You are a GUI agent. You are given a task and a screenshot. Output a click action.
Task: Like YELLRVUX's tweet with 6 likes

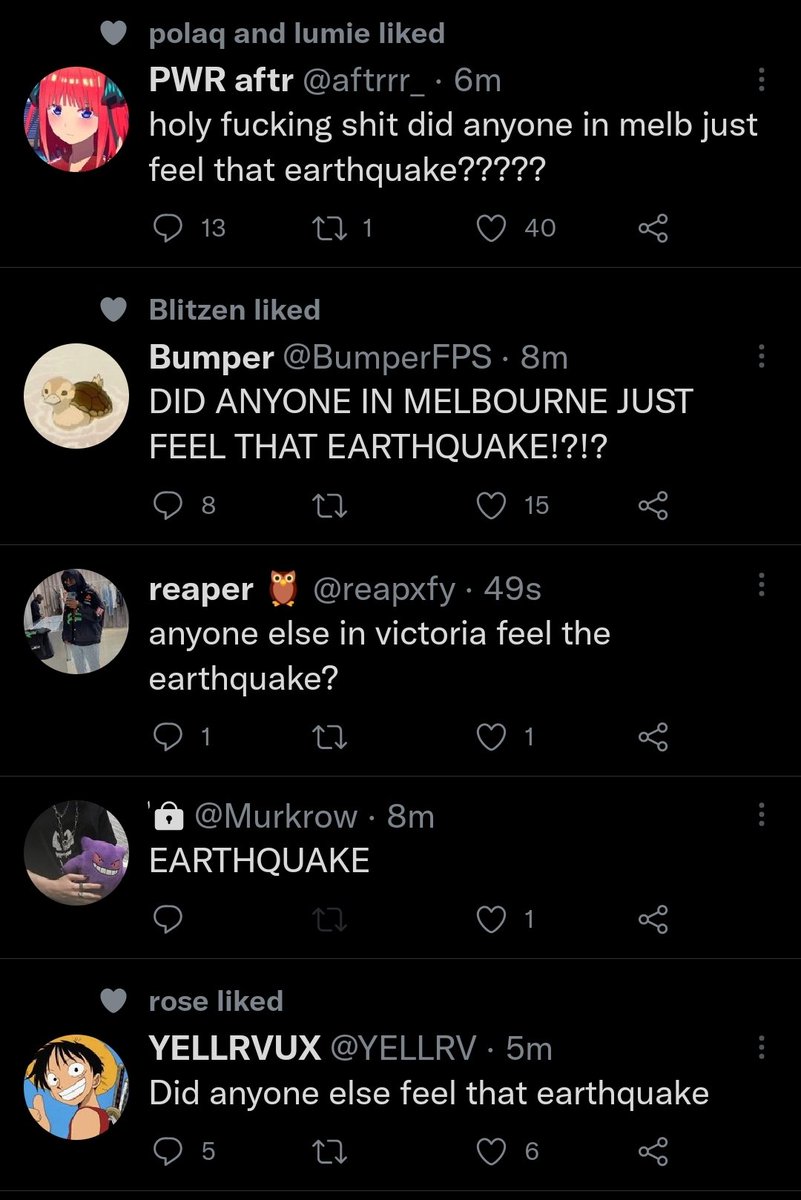pos(491,1152)
